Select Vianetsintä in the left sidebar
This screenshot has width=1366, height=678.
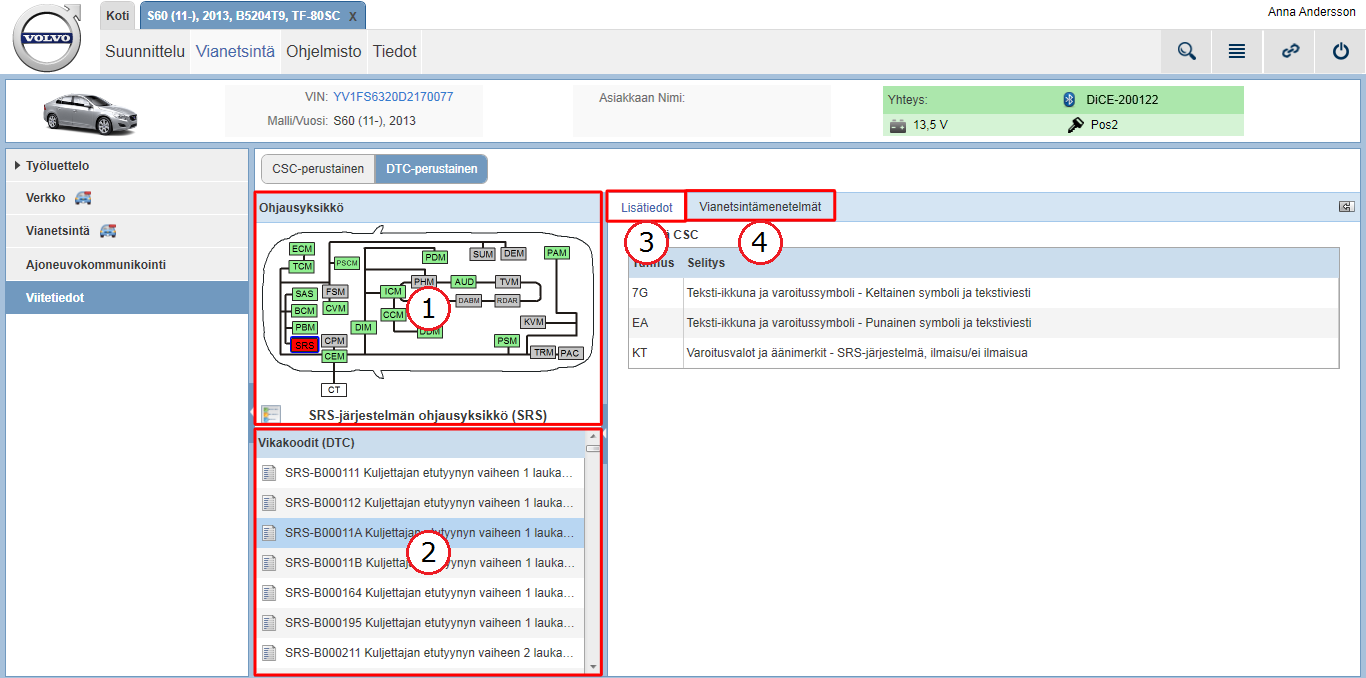(127, 231)
